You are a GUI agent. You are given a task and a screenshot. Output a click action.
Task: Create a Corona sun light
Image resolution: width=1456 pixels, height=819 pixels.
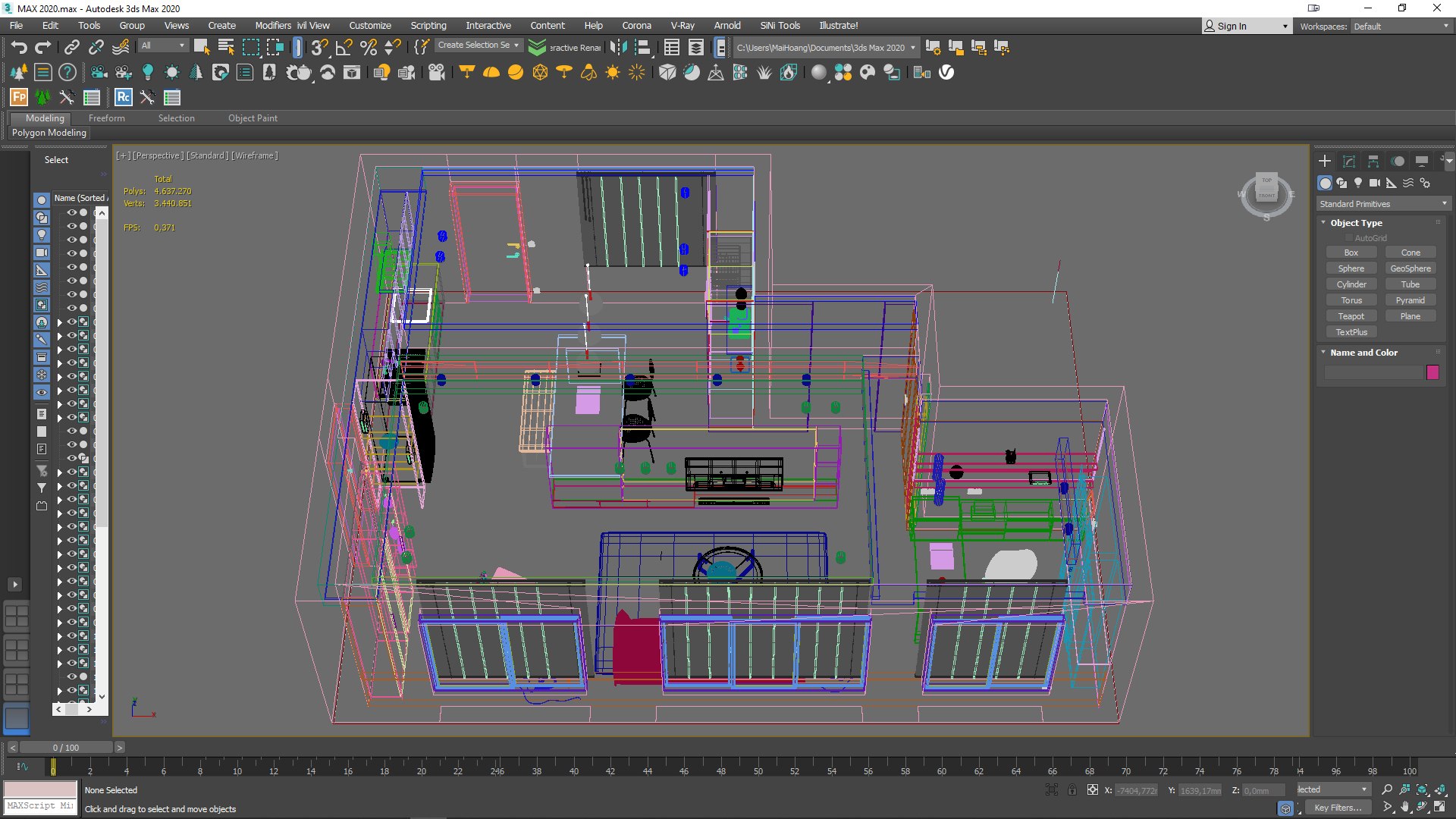(613, 73)
